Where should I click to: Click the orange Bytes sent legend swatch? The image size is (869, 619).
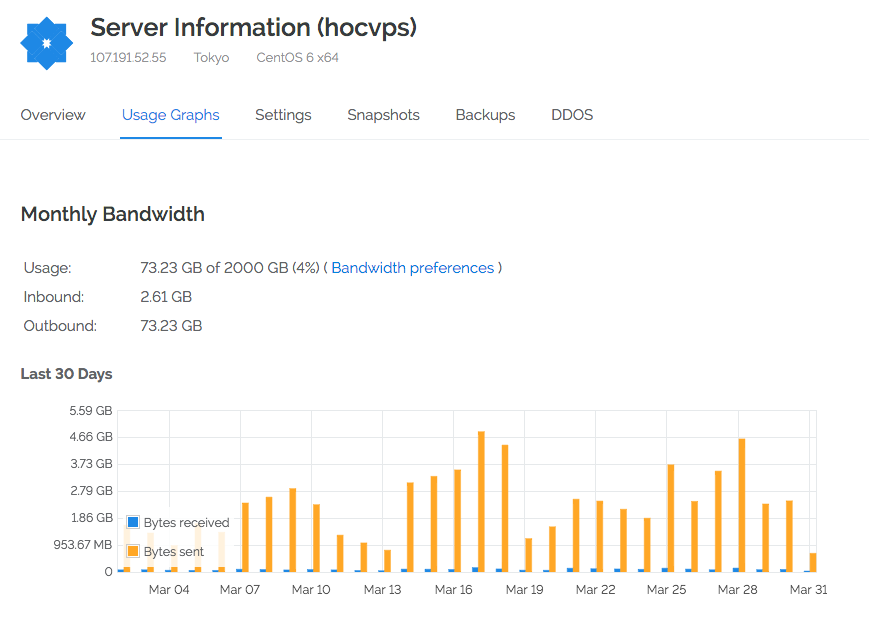click(133, 551)
